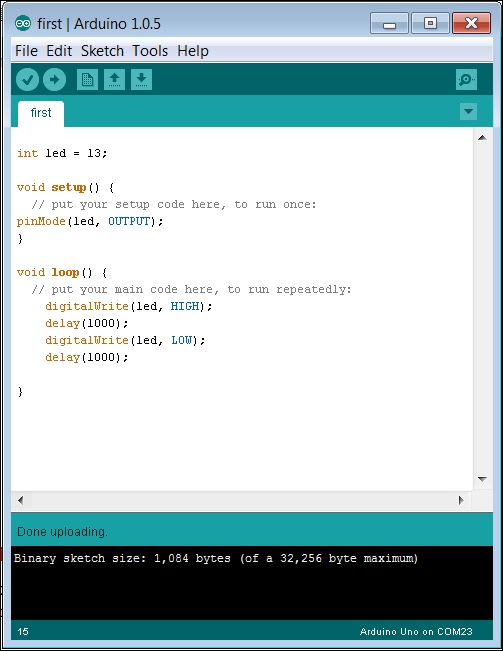The height and width of the screenshot is (651, 503).
Task: Create a new sketch with the page icon
Action: click(x=87, y=79)
